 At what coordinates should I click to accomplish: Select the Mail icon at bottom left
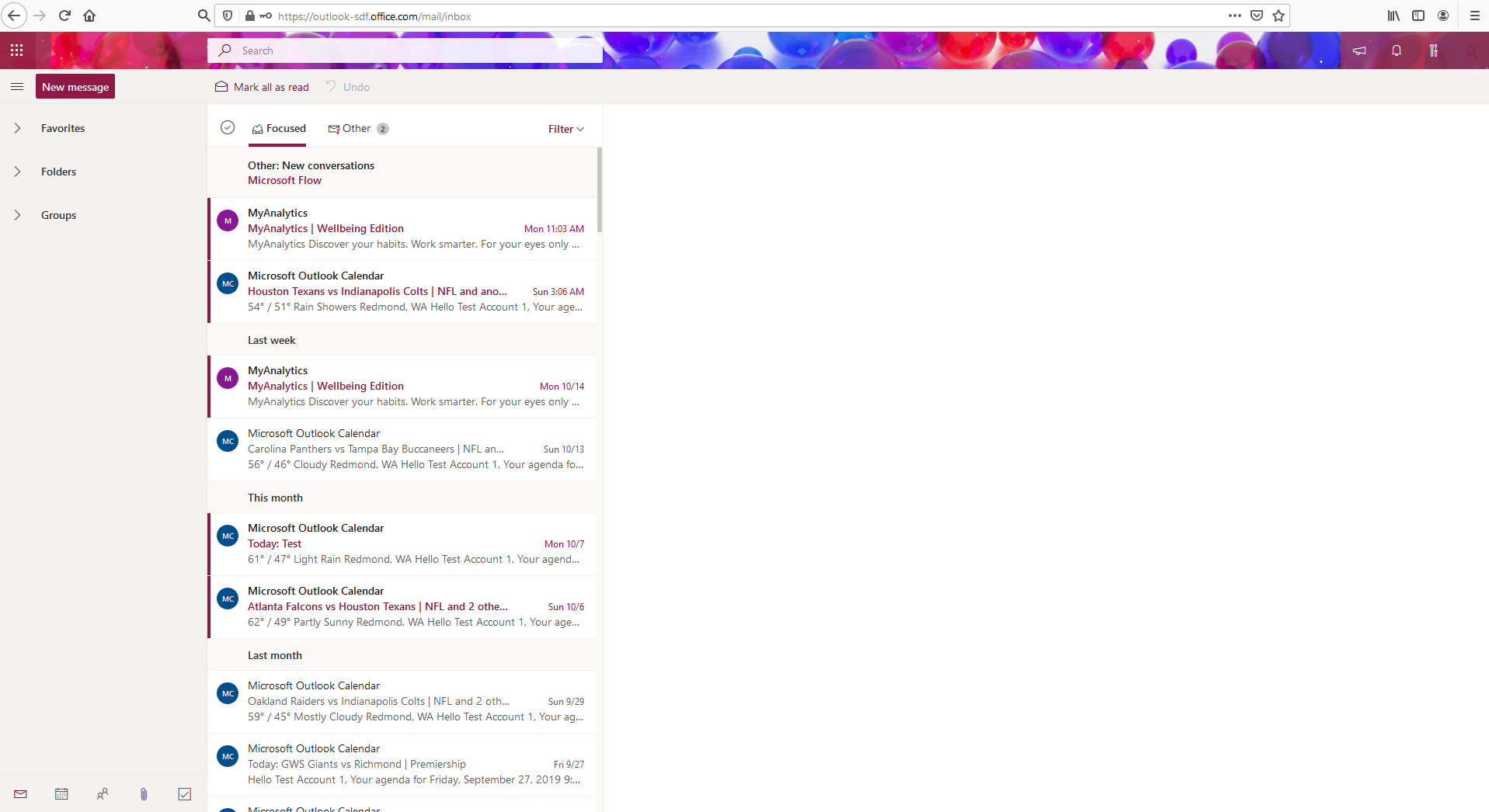click(20, 793)
